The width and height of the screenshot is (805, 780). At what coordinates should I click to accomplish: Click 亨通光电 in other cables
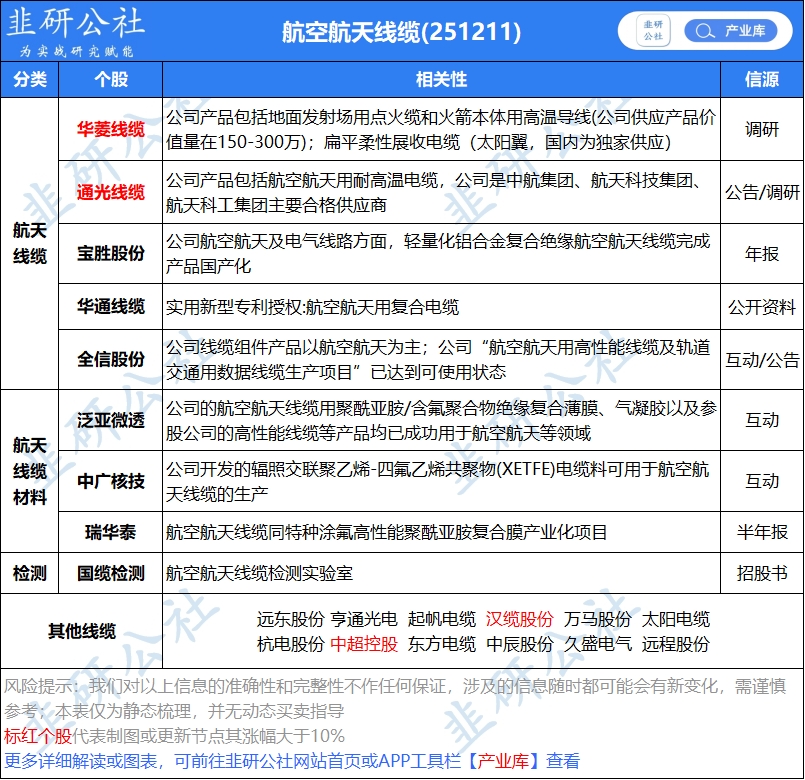pyautogui.click(x=364, y=619)
